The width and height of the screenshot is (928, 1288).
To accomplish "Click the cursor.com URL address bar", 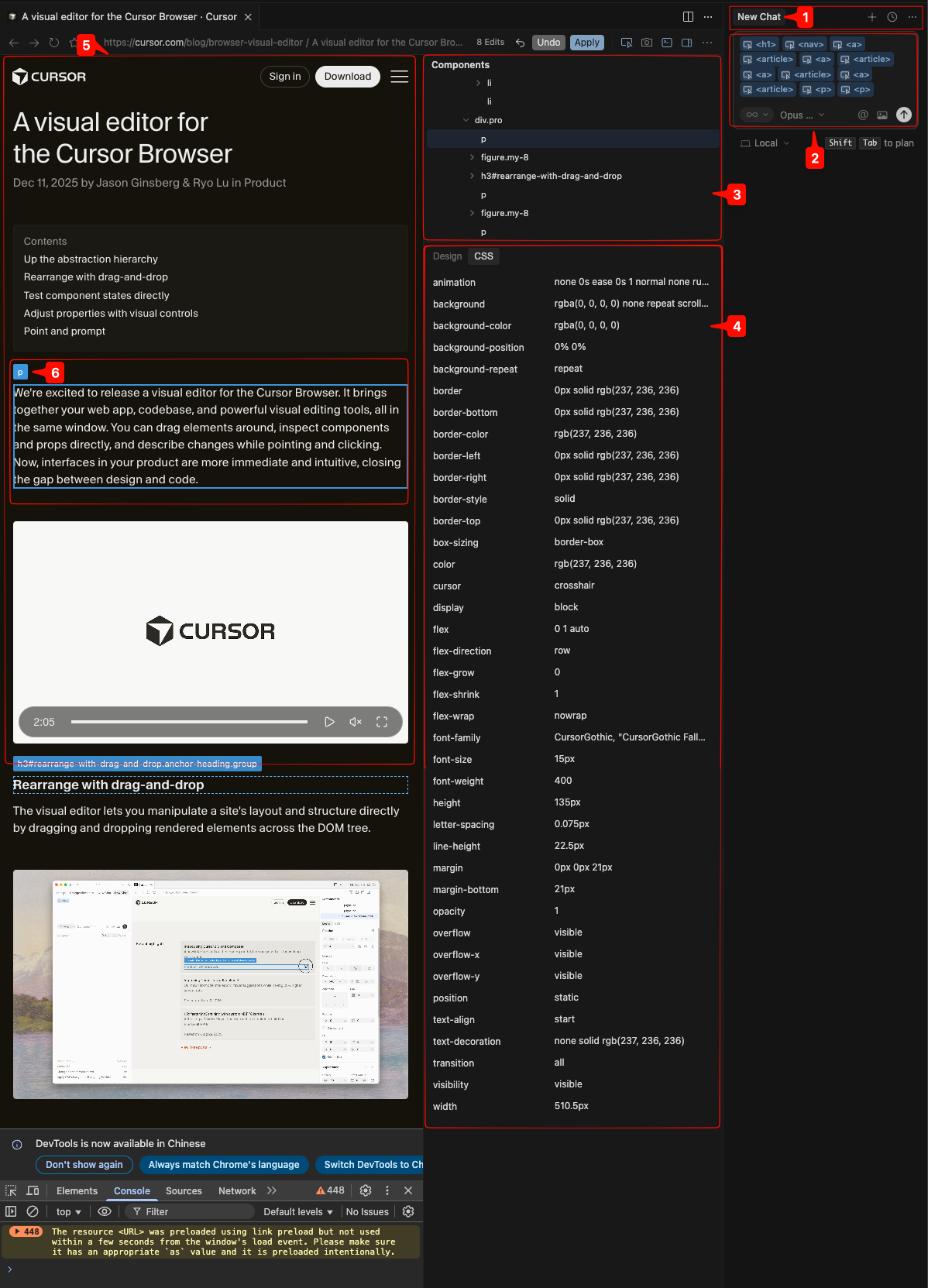I will (283, 43).
